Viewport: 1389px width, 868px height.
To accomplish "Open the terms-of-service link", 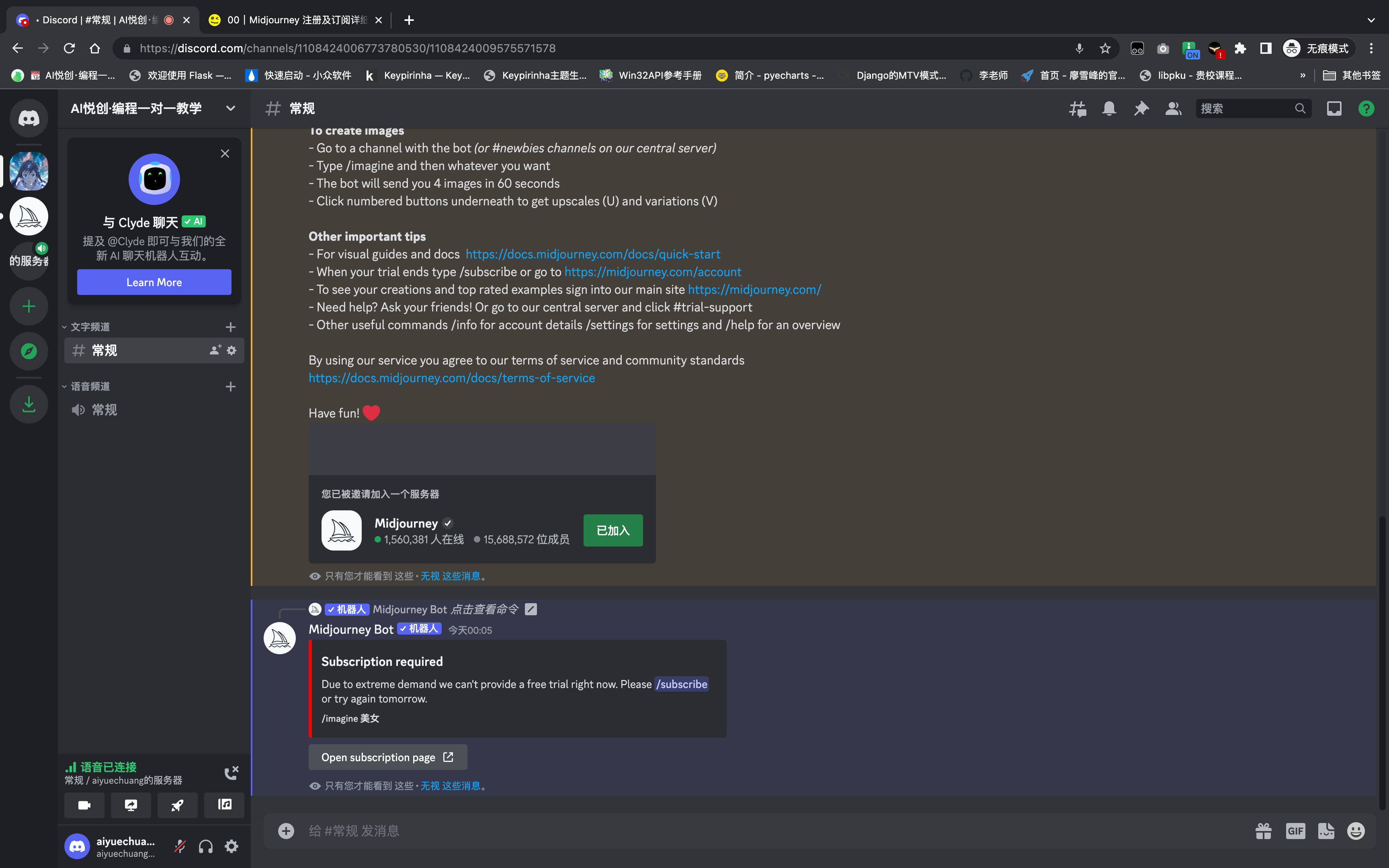I will tap(452, 378).
